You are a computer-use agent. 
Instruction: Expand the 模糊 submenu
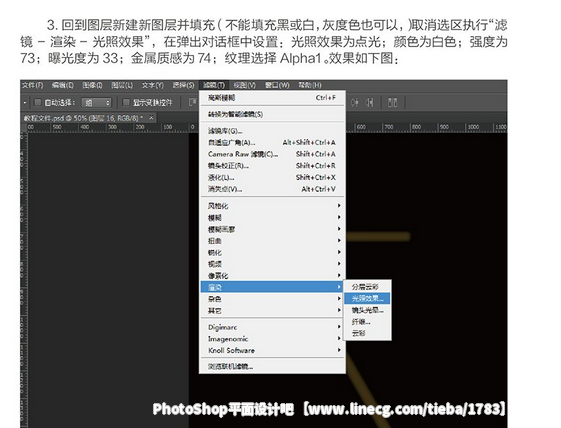pyautogui.click(x=272, y=218)
